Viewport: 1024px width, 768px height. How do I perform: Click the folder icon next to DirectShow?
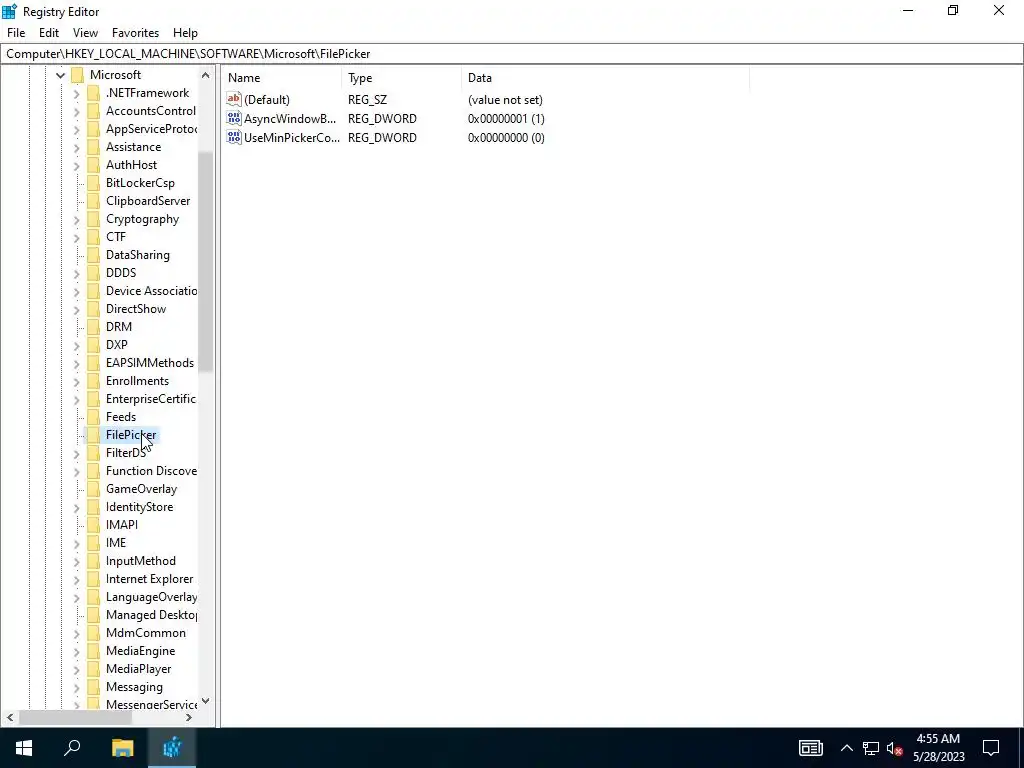[x=93, y=309]
